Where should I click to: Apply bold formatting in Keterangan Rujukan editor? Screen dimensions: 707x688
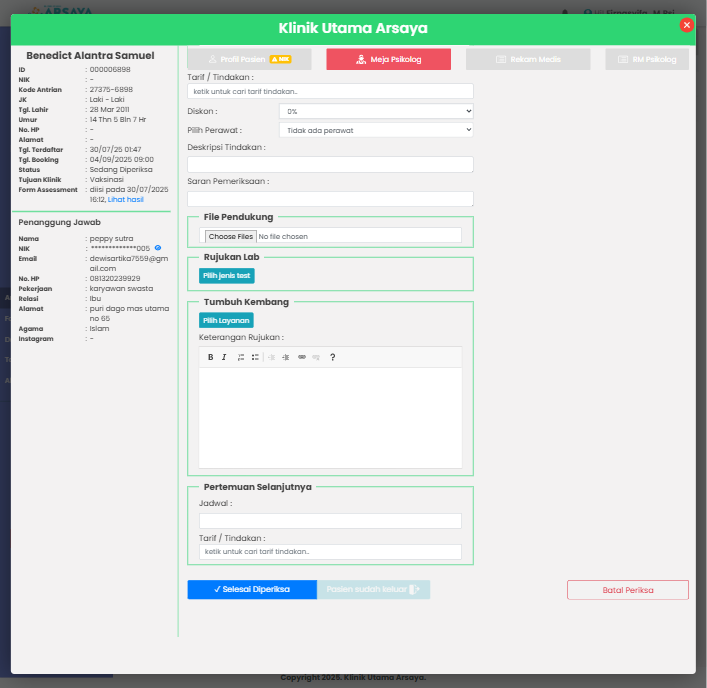pos(210,357)
